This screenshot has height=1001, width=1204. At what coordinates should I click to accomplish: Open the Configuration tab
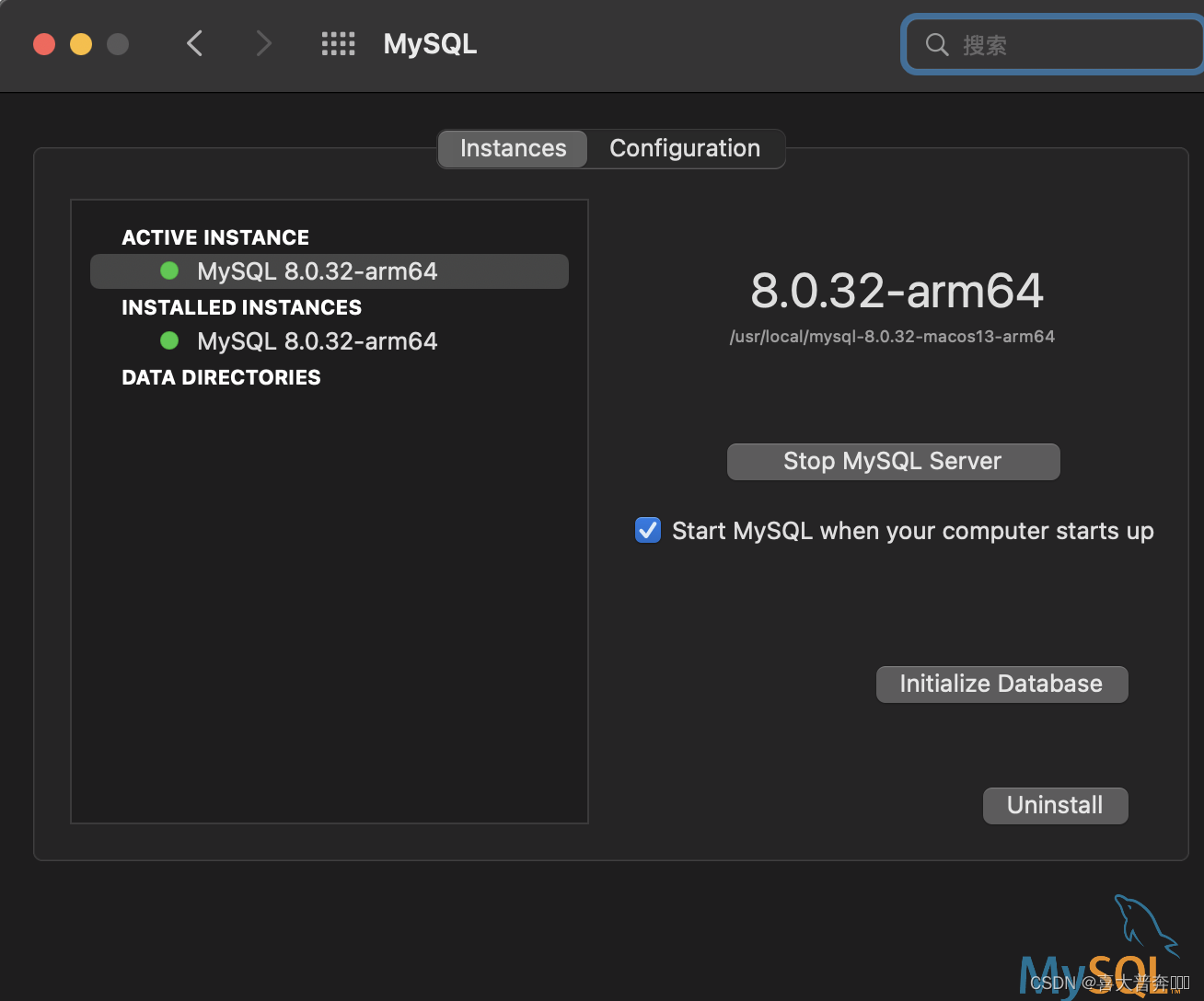point(685,148)
